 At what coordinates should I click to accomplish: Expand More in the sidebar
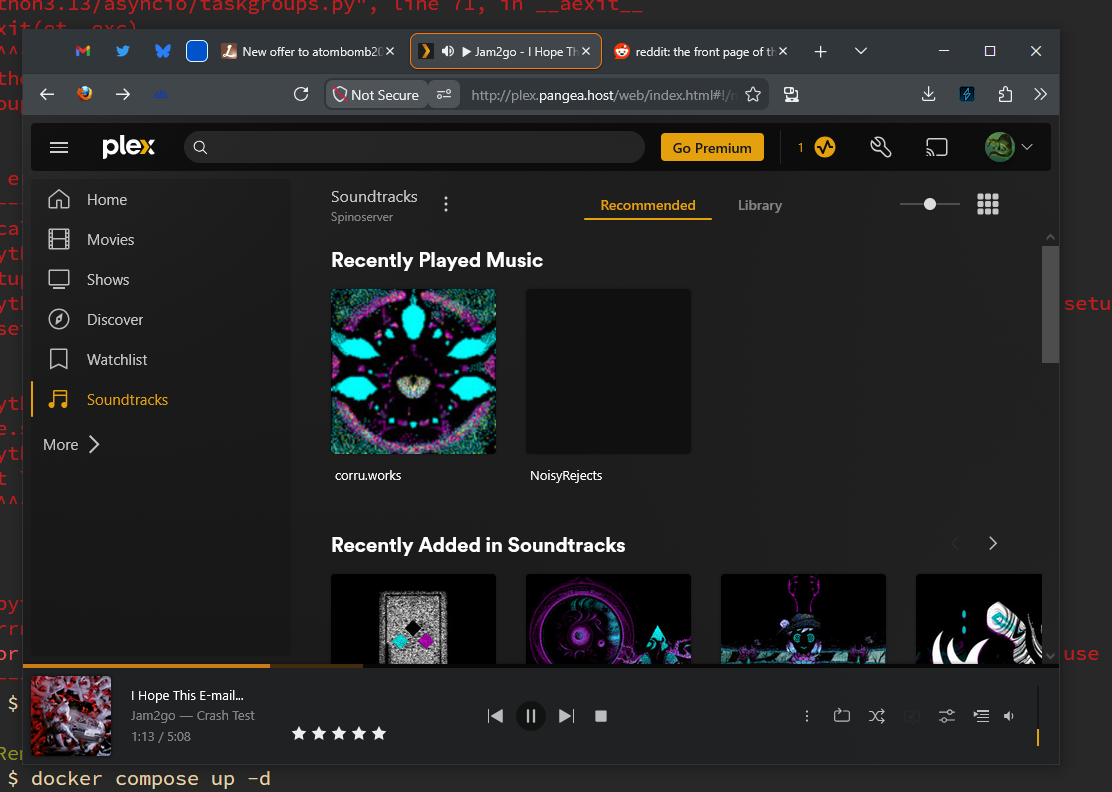tap(72, 445)
